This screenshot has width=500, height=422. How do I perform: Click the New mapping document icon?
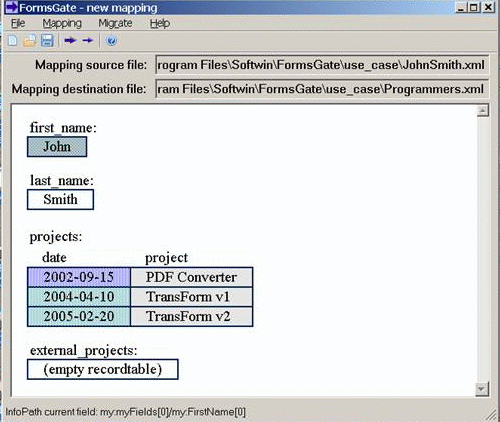(13, 41)
